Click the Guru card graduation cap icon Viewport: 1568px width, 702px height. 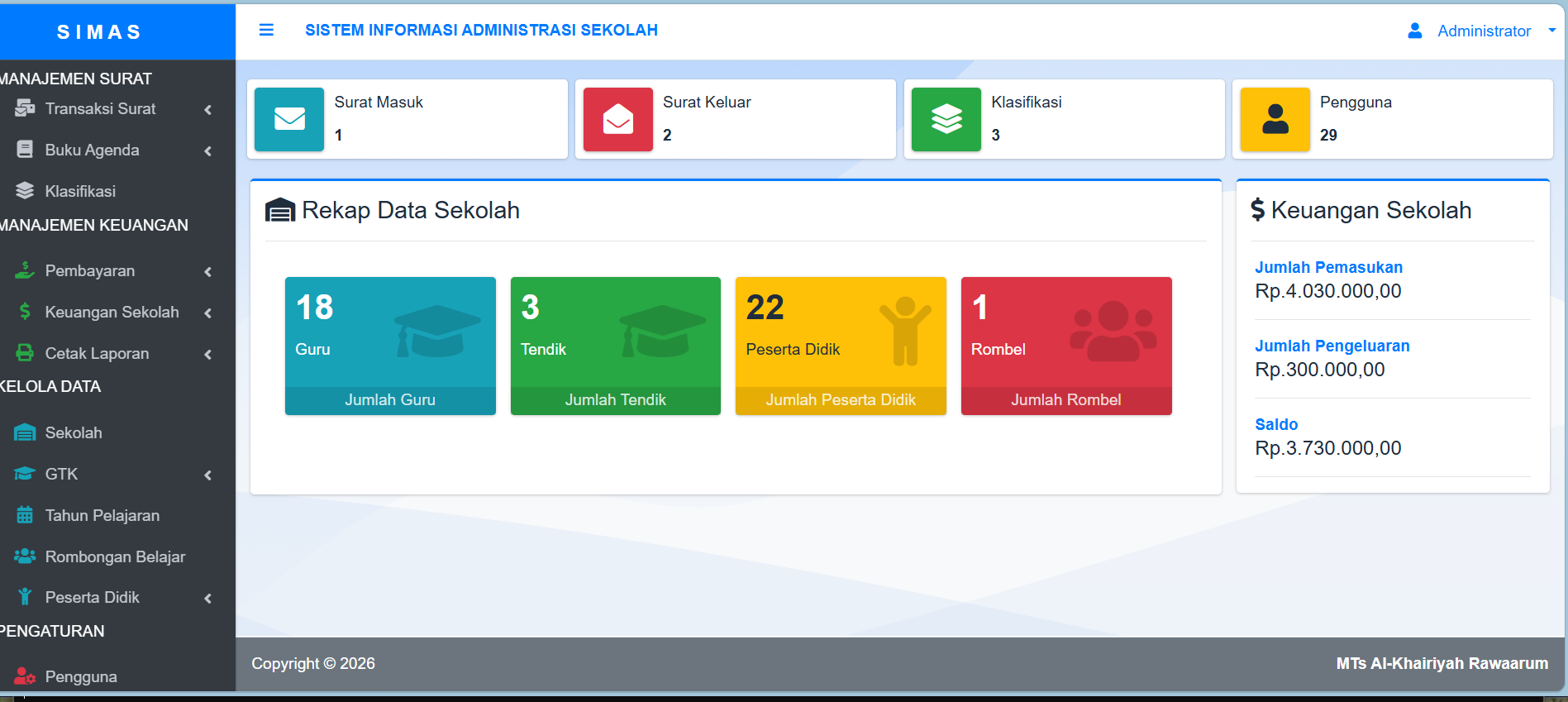(x=437, y=331)
